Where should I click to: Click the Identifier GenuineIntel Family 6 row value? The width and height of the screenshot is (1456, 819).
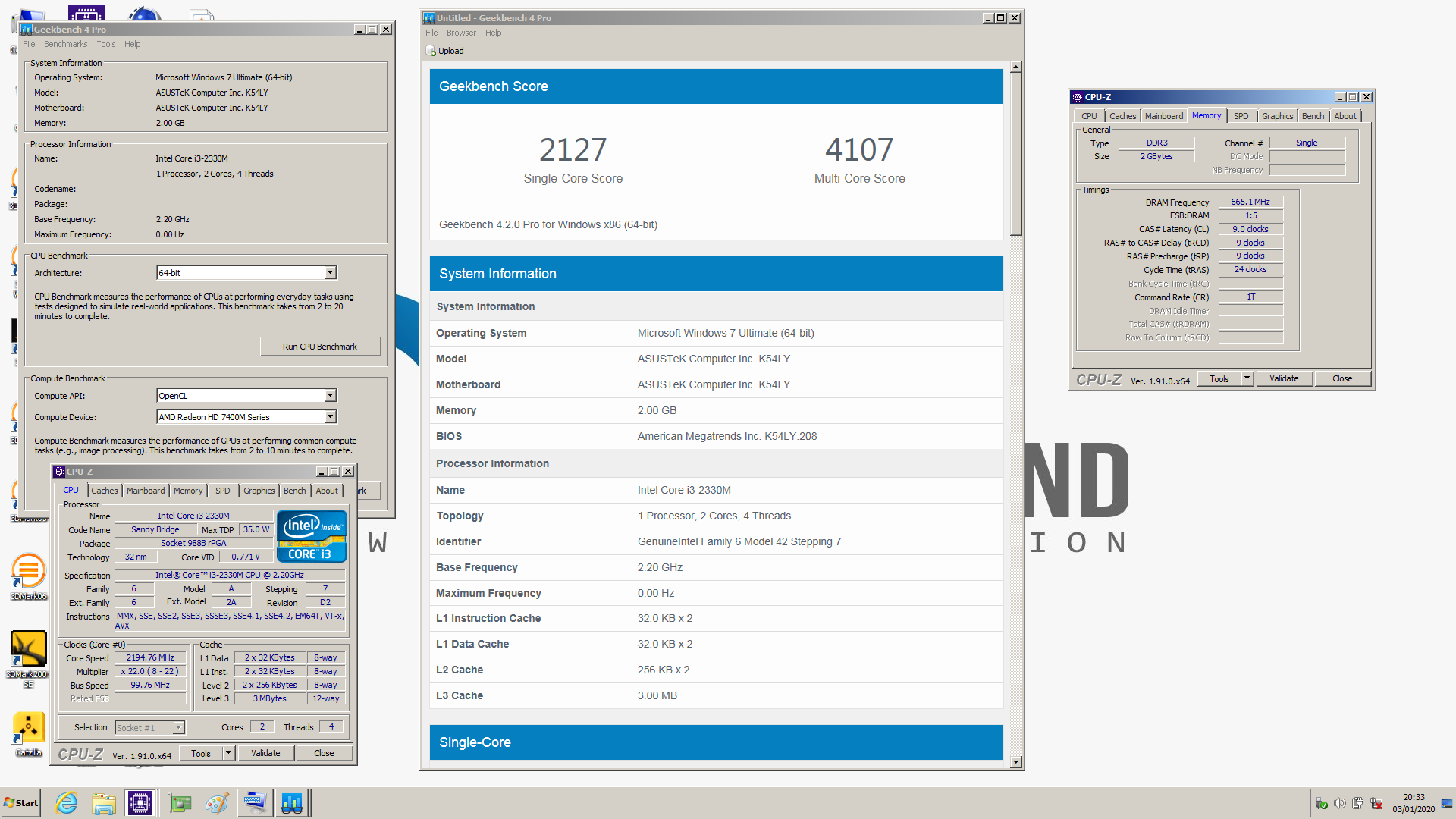pos(739,541)
